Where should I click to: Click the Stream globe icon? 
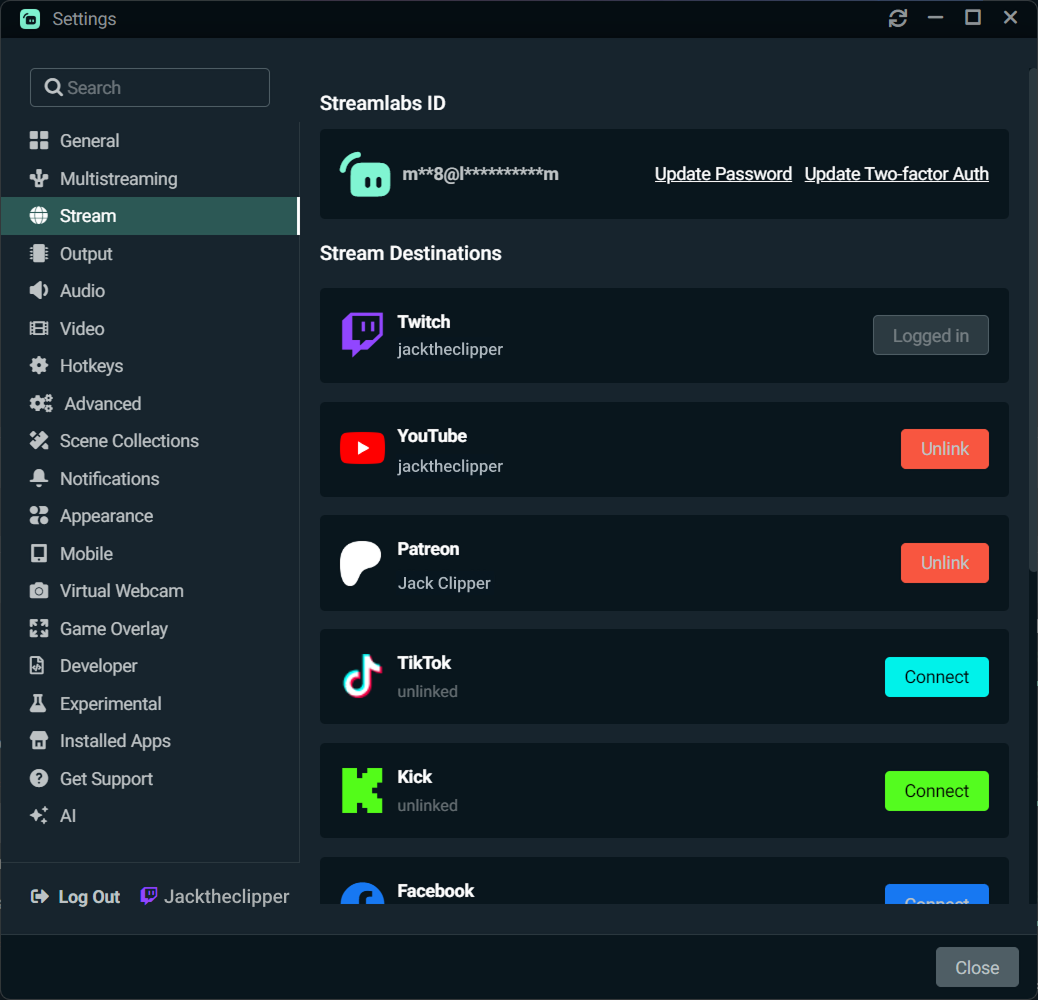pos(39,216)
